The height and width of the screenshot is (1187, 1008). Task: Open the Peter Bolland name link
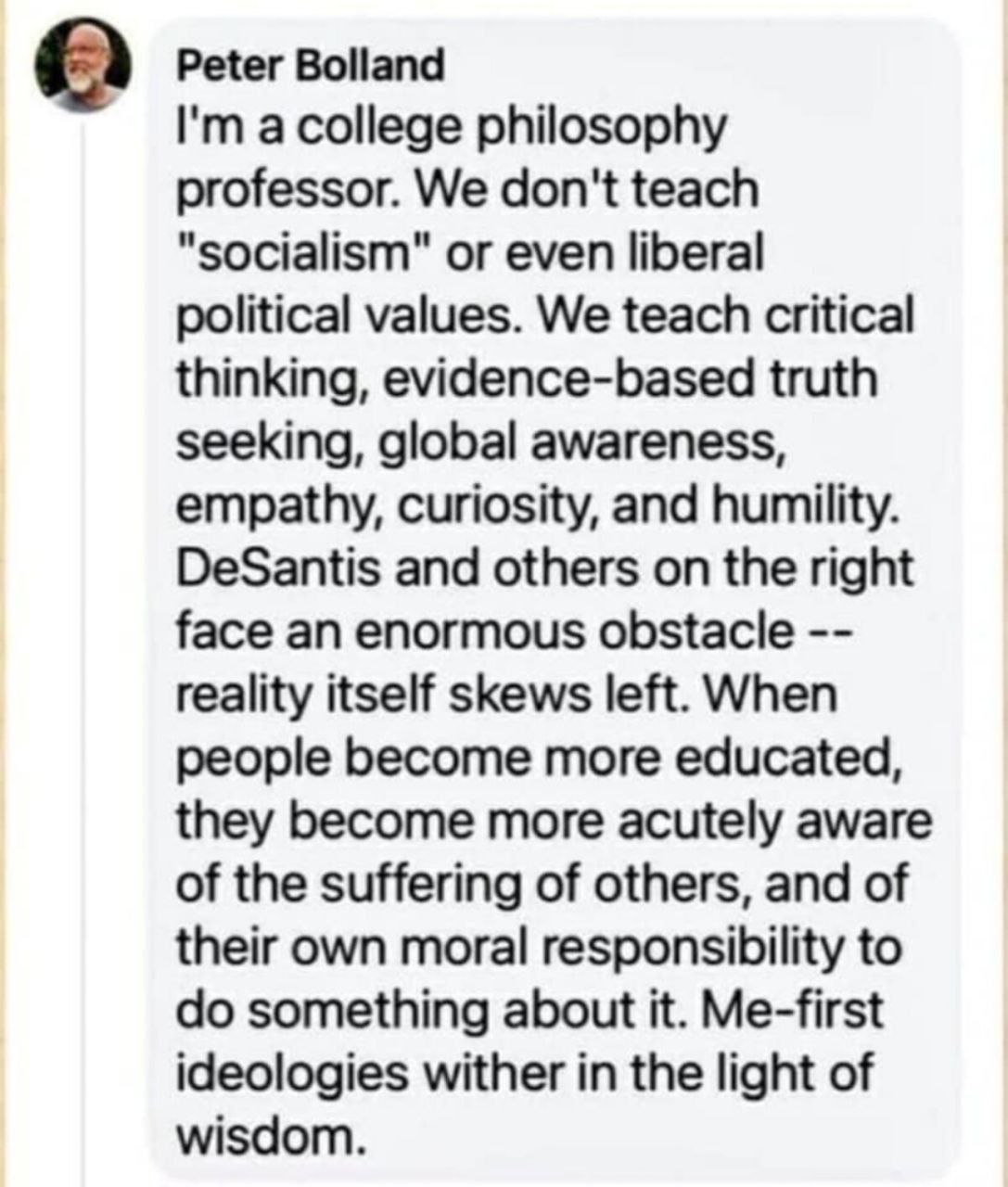coord(309,65)
